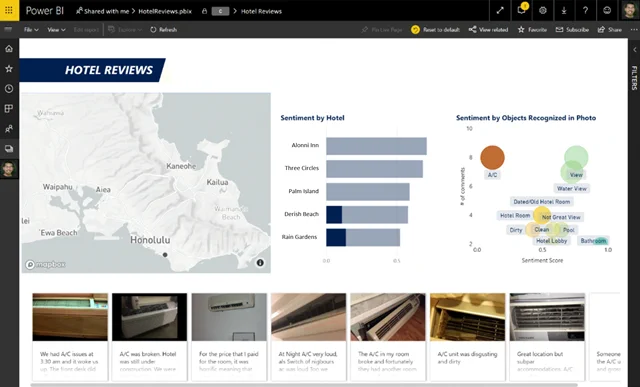Click Edit report in toolbar
640x387 pixels.
click(86, 30)
